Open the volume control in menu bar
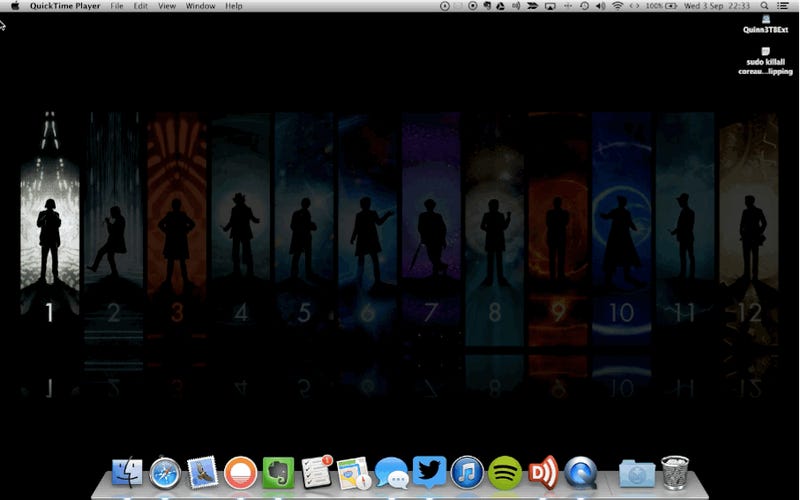Screen dimensions: 800x500 point(601,6)
